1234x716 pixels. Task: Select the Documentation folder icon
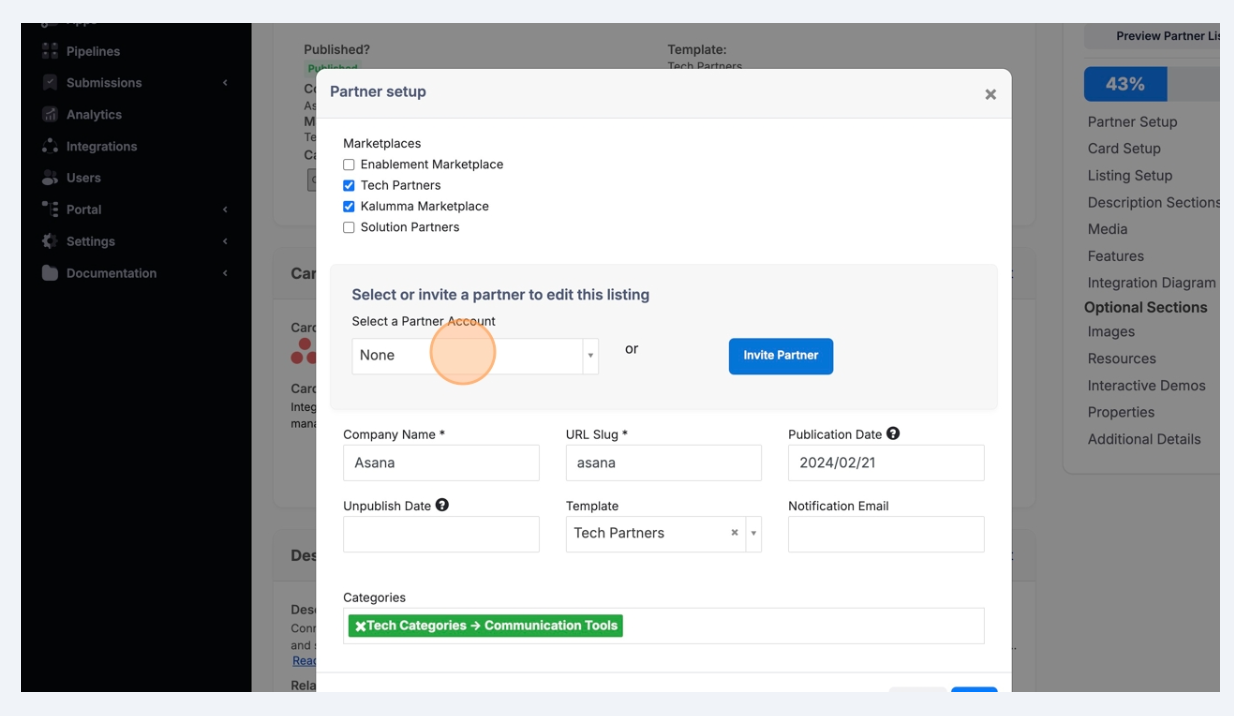pos(50,273)
